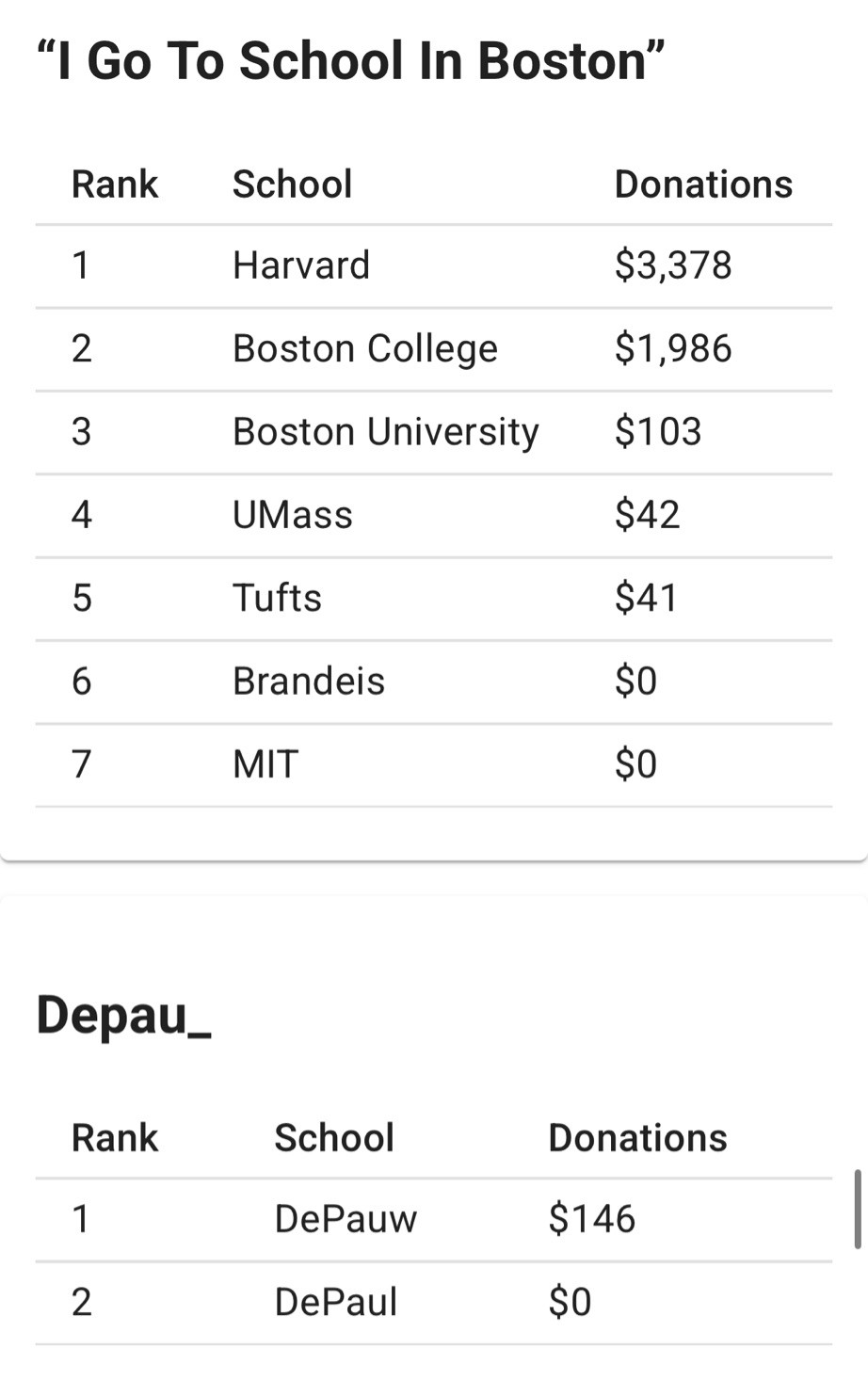Click Harvard's $3,378 donation amount

coord(673,265)
